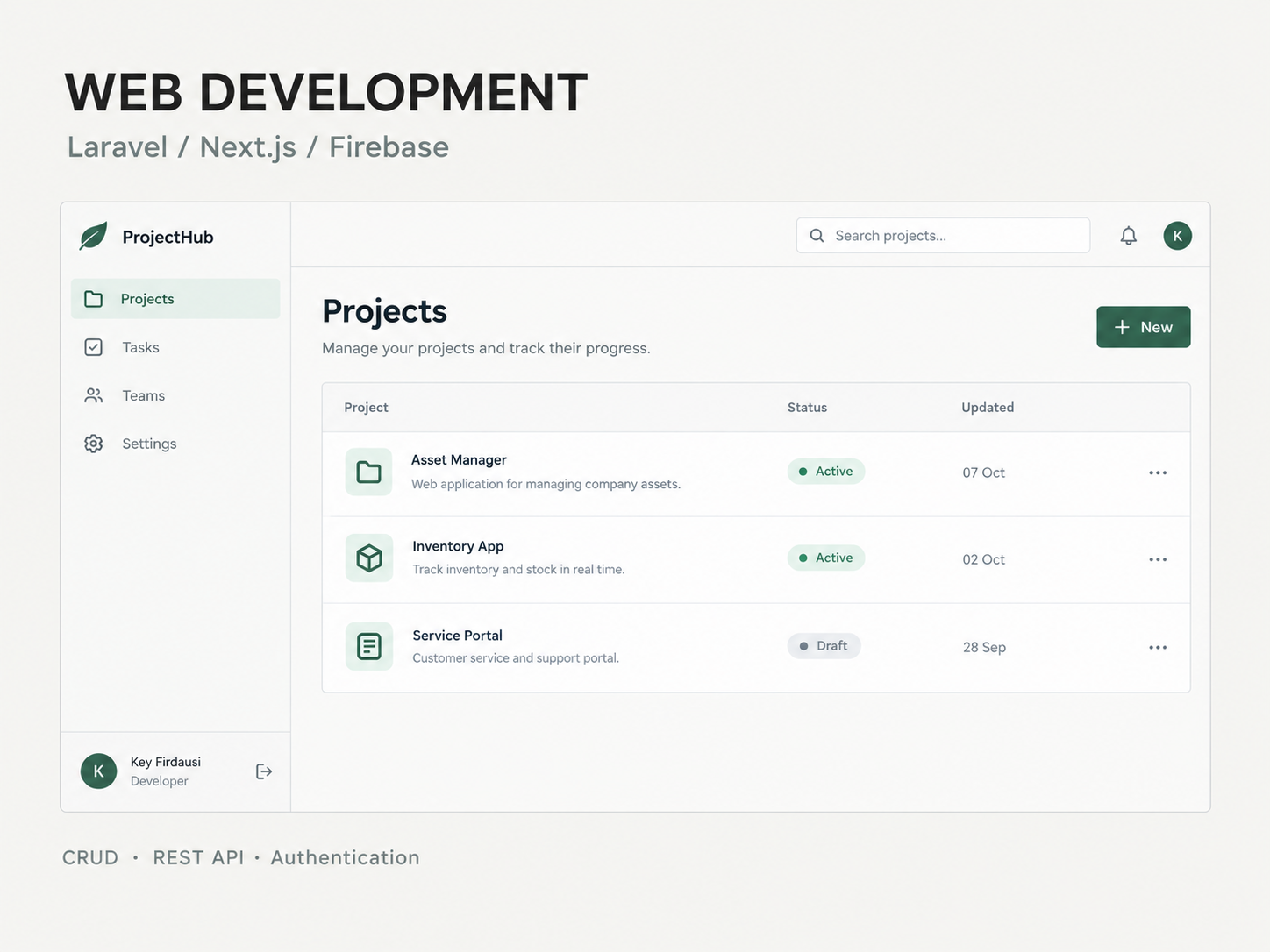Click the log out icon beside Key Firdausi
The width and height of the screenshot is (1270, 952).
tap(264, 771)
